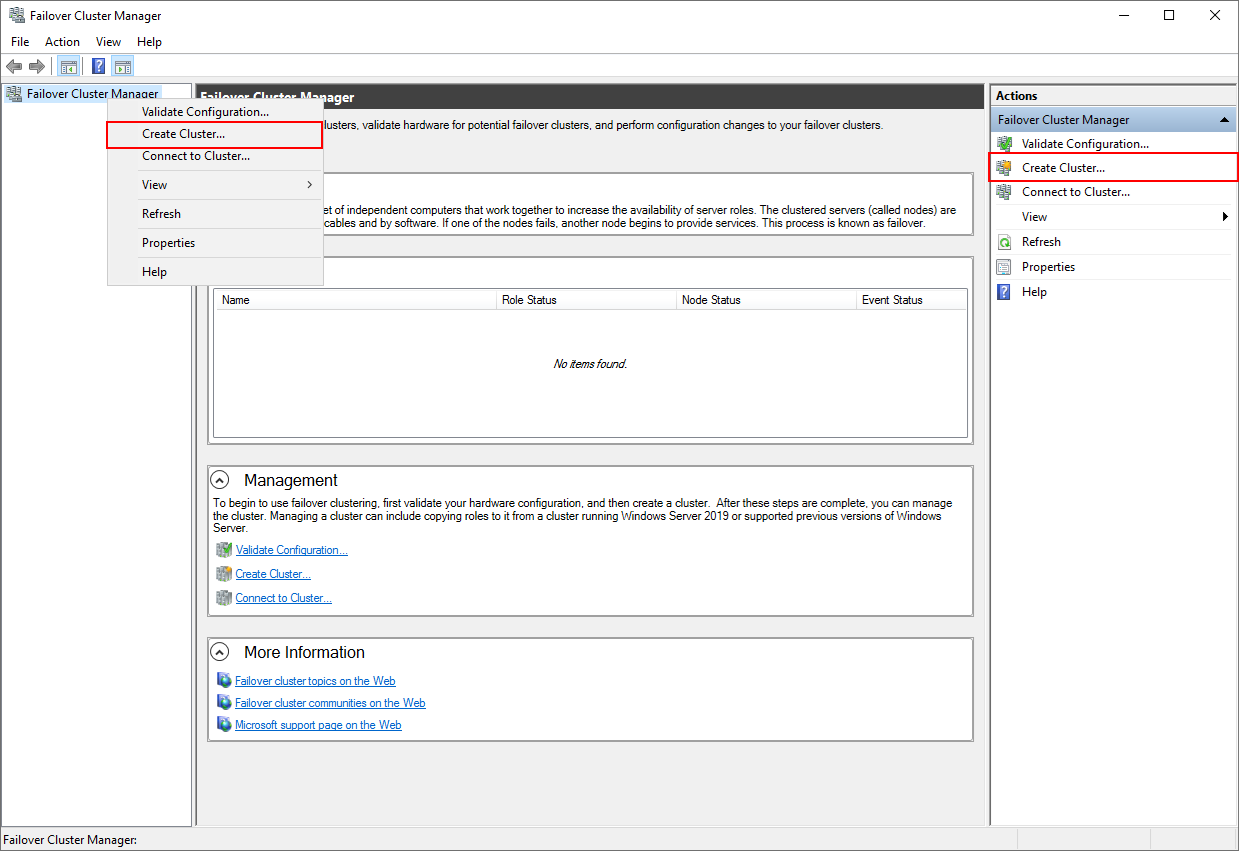Click the "No items found." text
1239x851 pixels.
click(590, 364)
